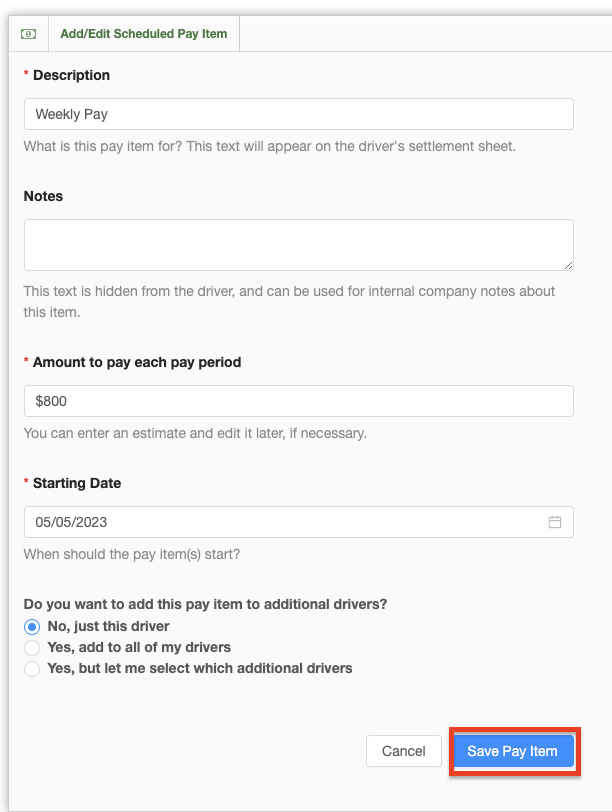The height and width of the screenshot is (812, 612).
Task: Select the Add/Edit Scheduled Pay Item tab
Action: click(143, 33)
